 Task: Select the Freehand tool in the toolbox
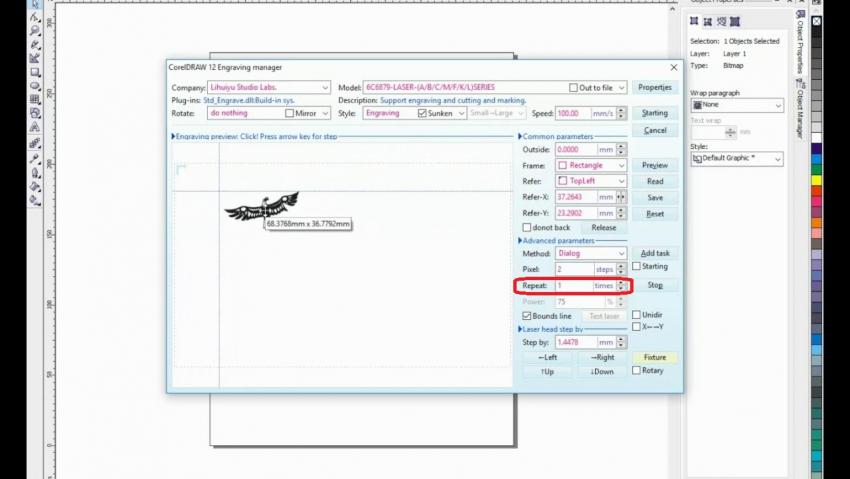[35, 45]
